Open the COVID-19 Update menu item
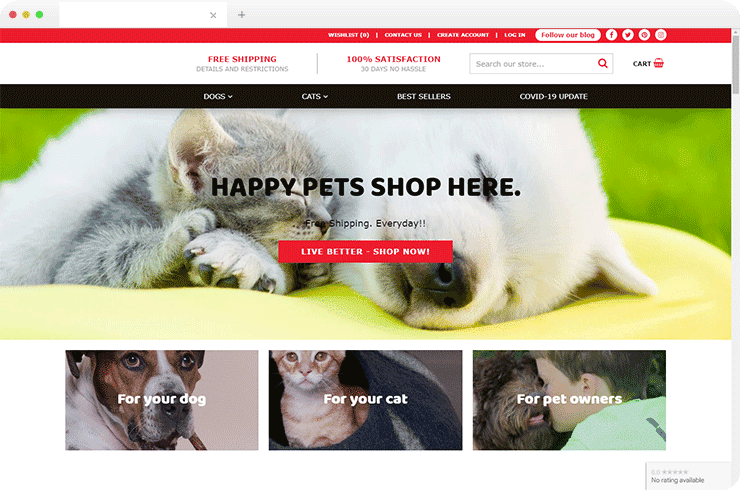This screenshot has width=740, height=490. (x=554, y=96)
